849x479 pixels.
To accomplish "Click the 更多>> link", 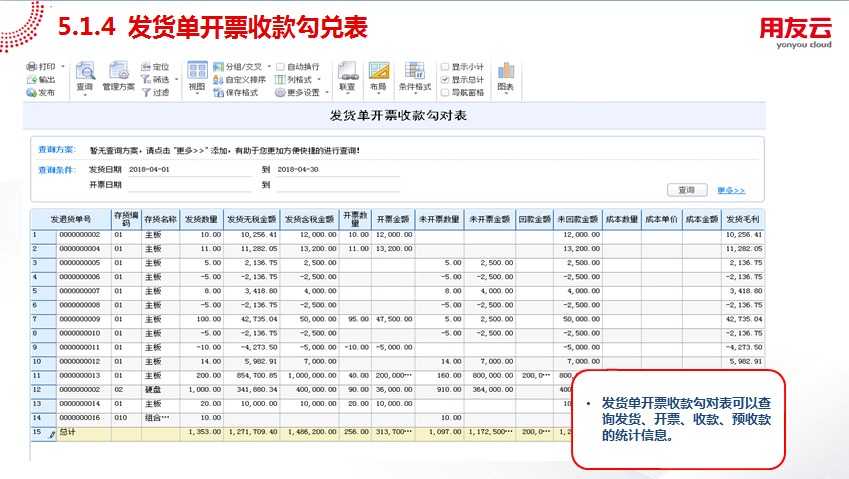I will click(731, 190).
